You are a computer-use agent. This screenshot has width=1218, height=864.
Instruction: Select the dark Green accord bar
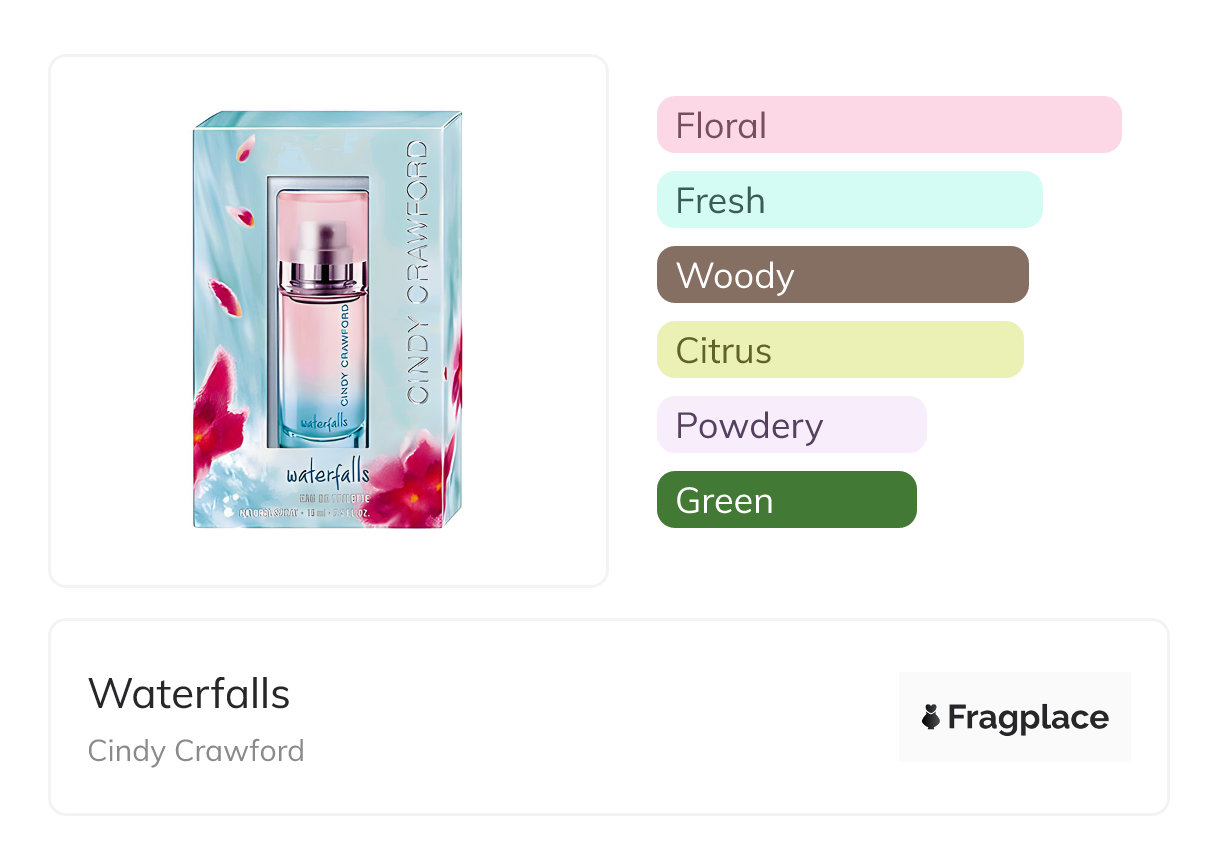pos(786,500)
